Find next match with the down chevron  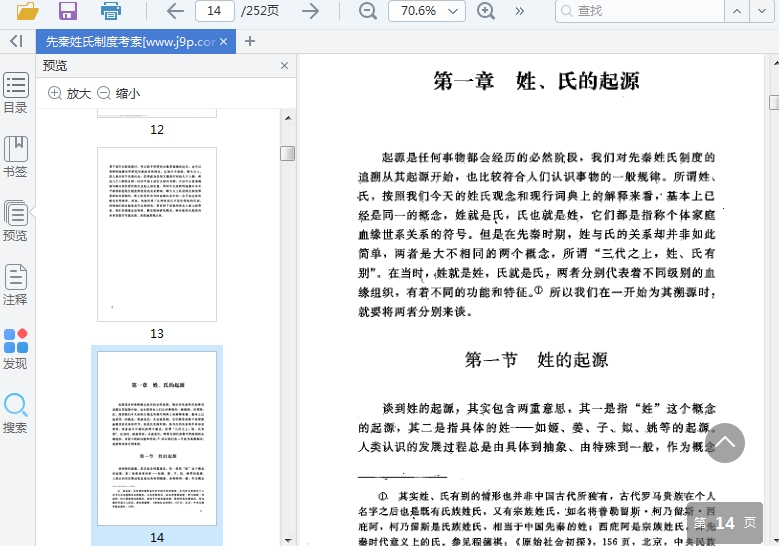[x=762, y=11]
